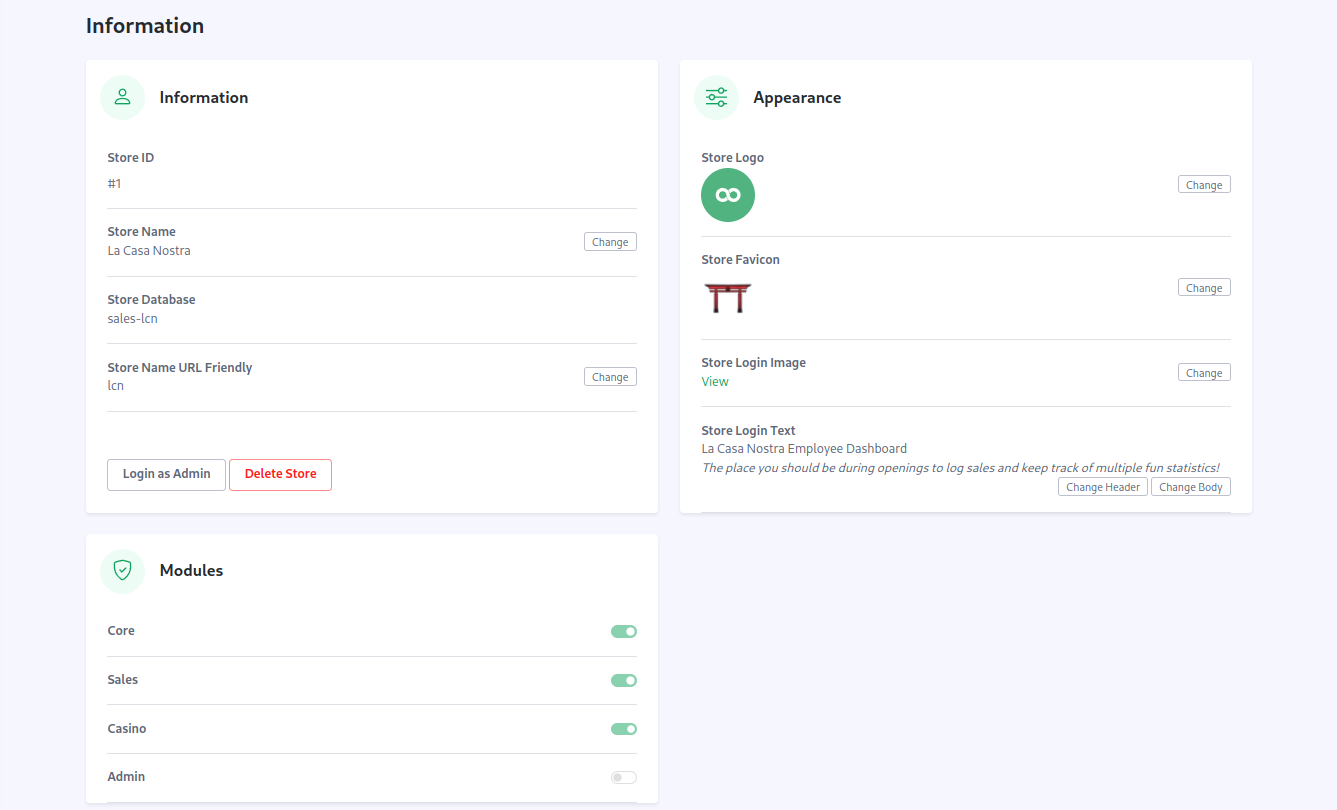Click Change Header for login text
This screenshot has height=810, width=1337.
[1102, 487]
